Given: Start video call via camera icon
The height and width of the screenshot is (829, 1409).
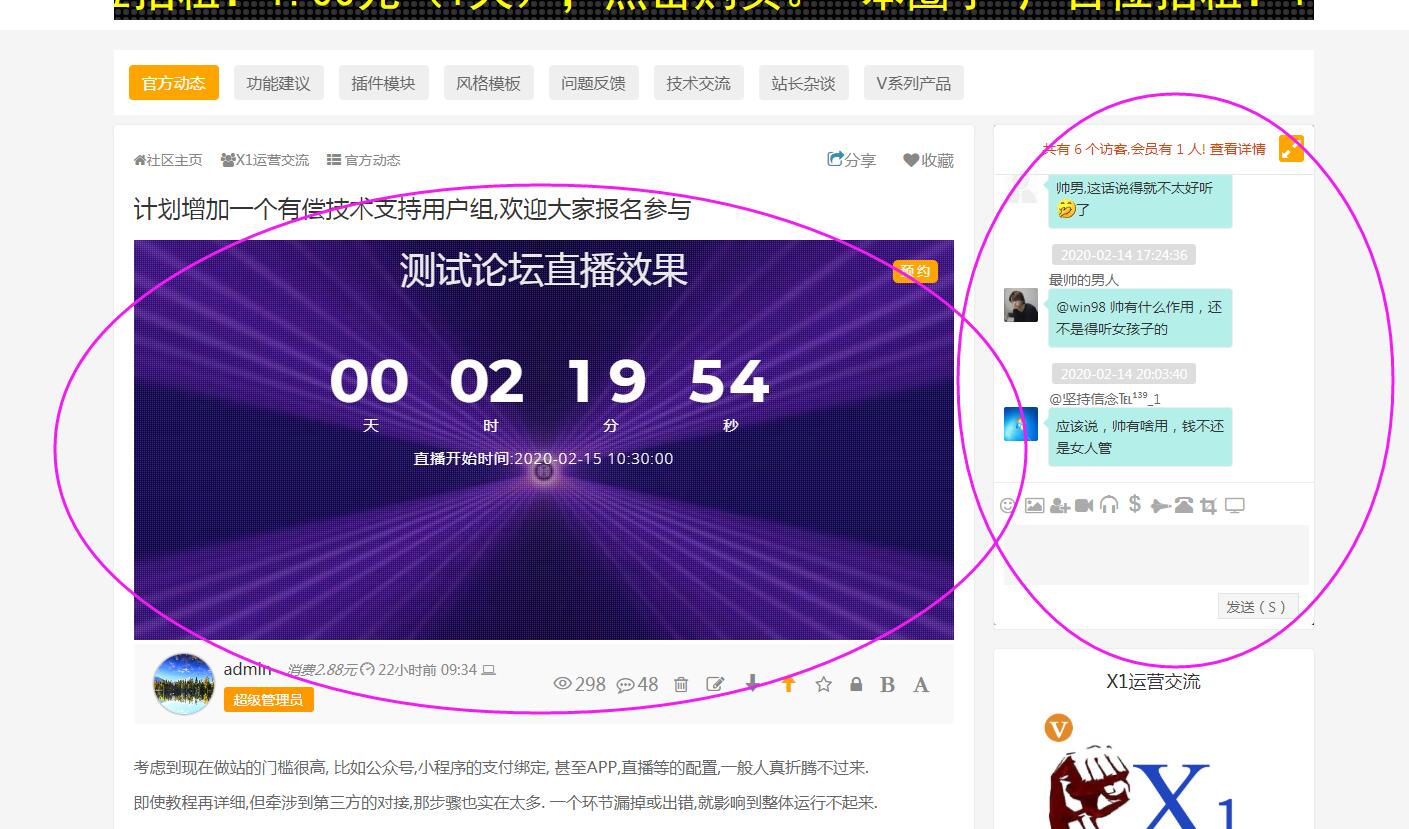Looking at the screenshot, I should tap(1084, 506).
